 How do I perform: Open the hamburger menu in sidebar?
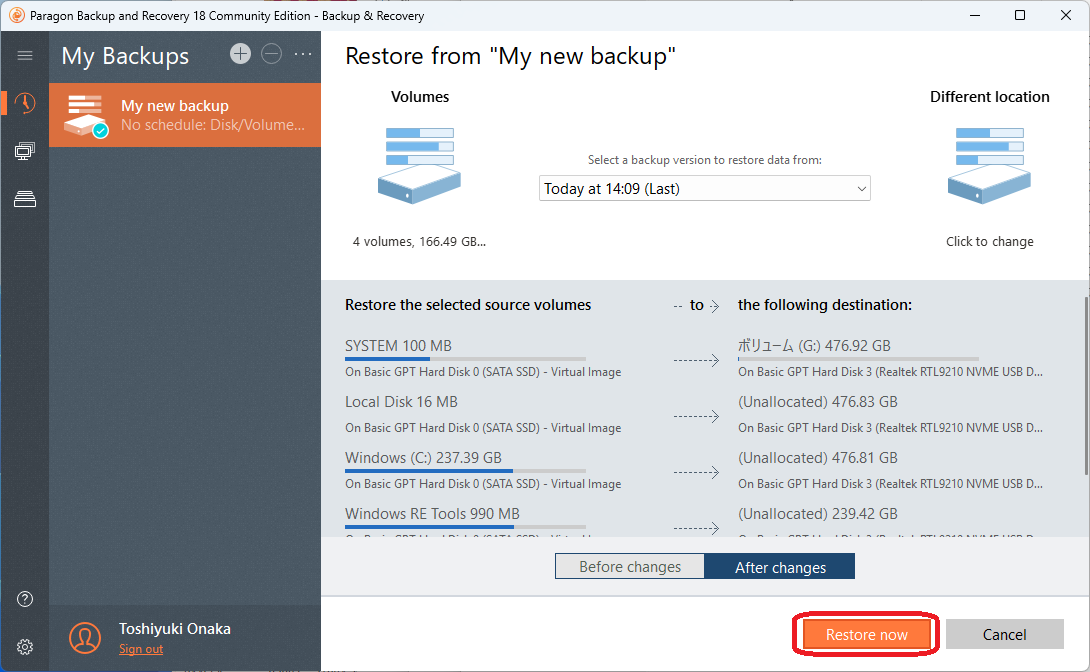pyautogui.click(x=25, y=56)
